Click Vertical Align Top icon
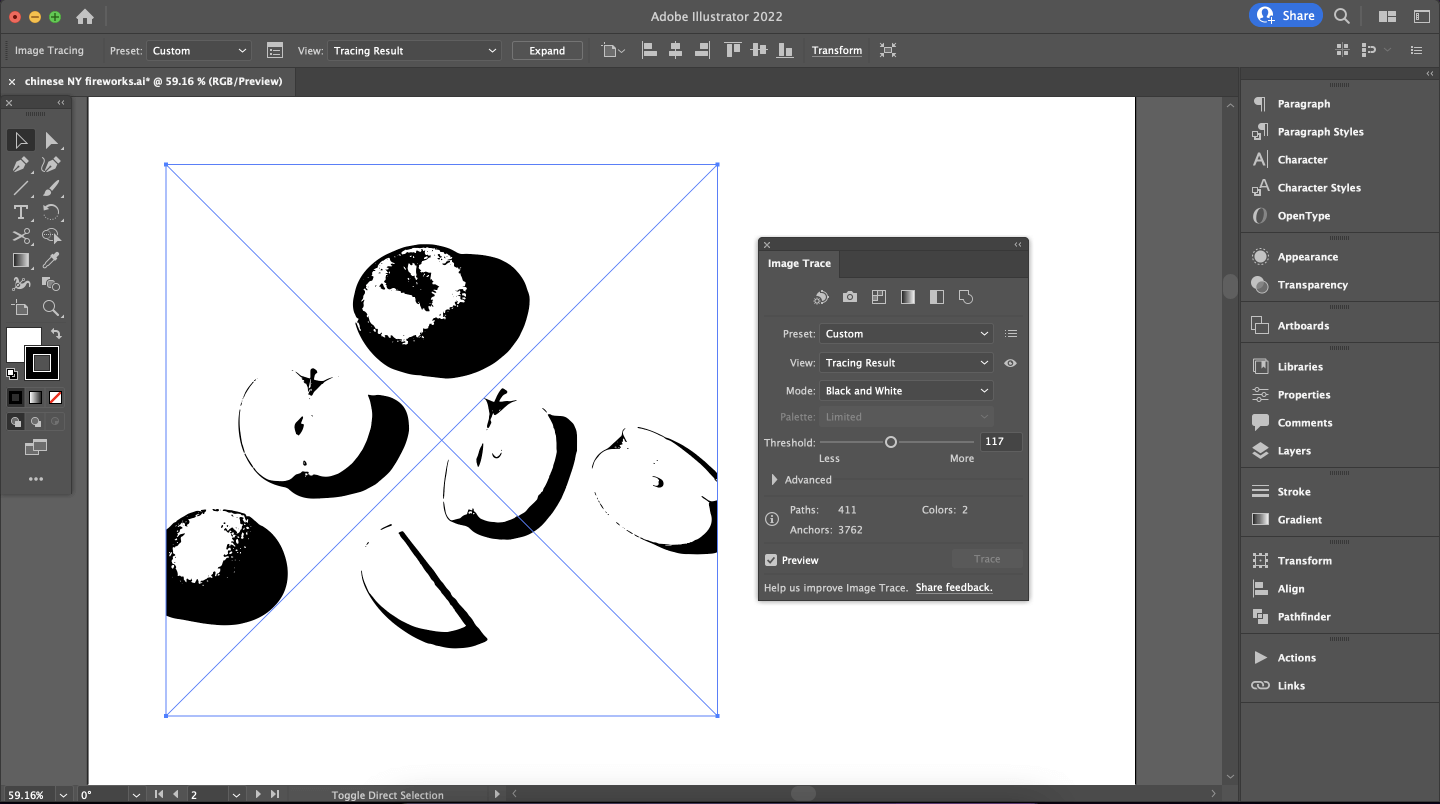 733,50
